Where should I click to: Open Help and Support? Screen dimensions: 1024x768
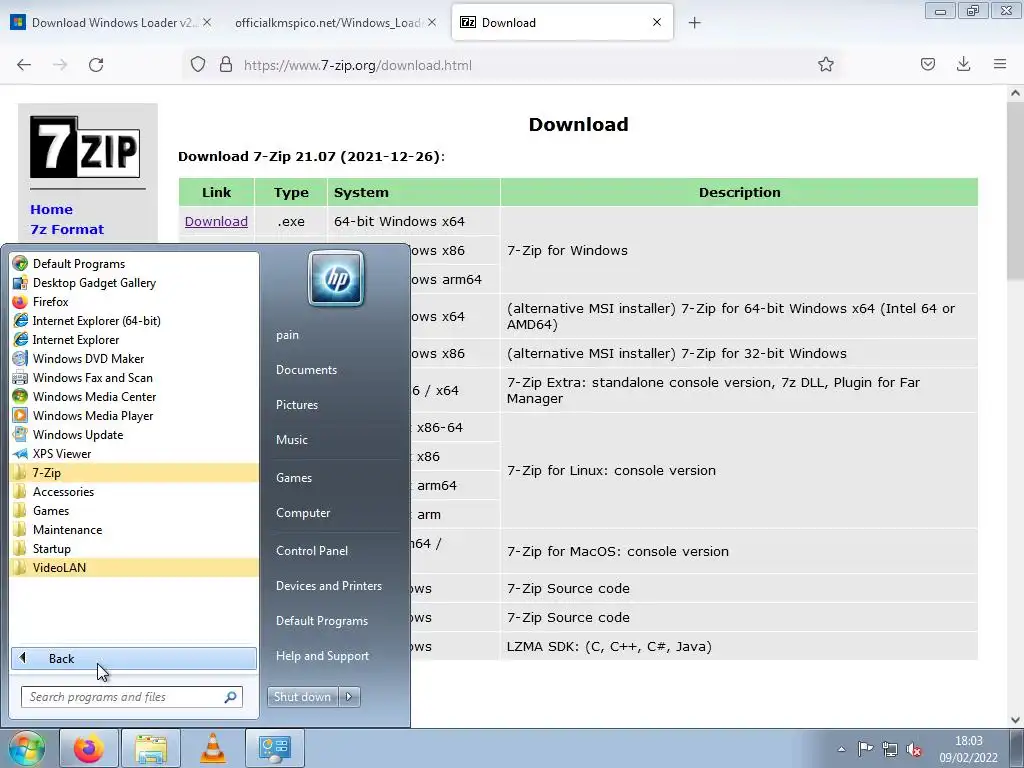323,656
